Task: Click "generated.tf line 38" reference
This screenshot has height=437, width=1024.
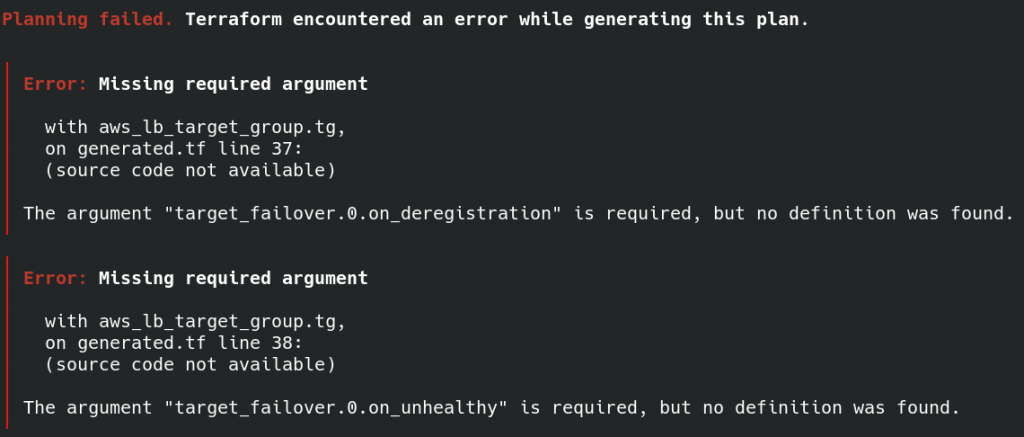Action: coord(187,344)
